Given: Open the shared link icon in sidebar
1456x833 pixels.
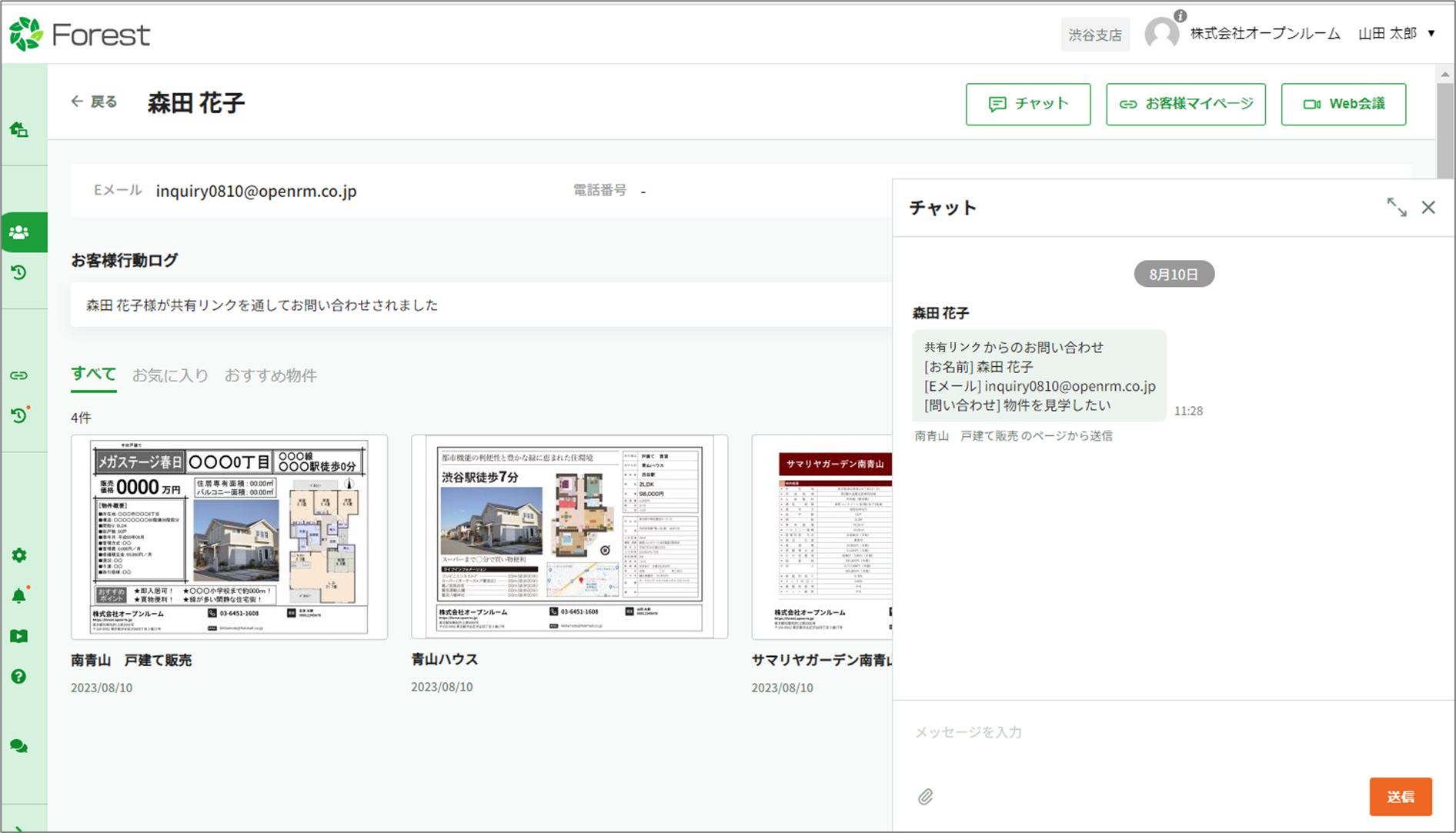Looking at the screenshot, I should click(x=19, y=375).
